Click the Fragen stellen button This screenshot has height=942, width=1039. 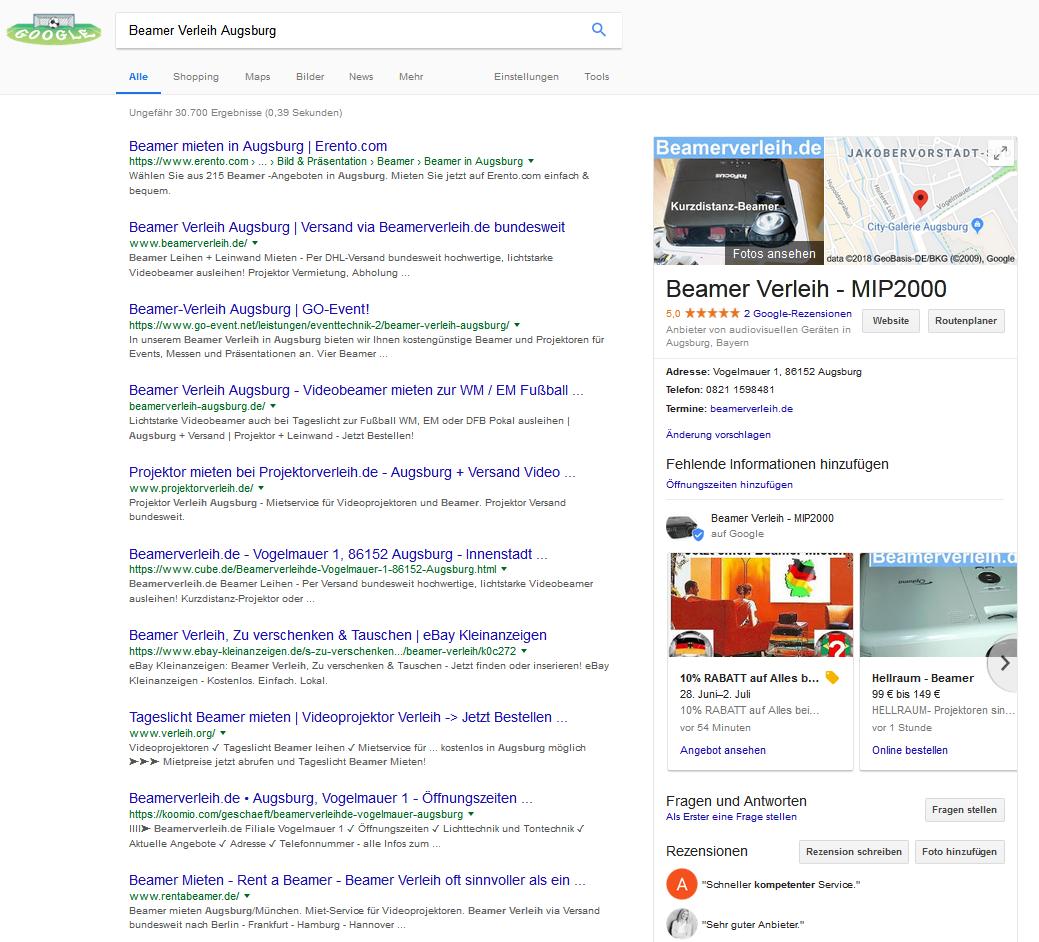(x=964, y=810)
